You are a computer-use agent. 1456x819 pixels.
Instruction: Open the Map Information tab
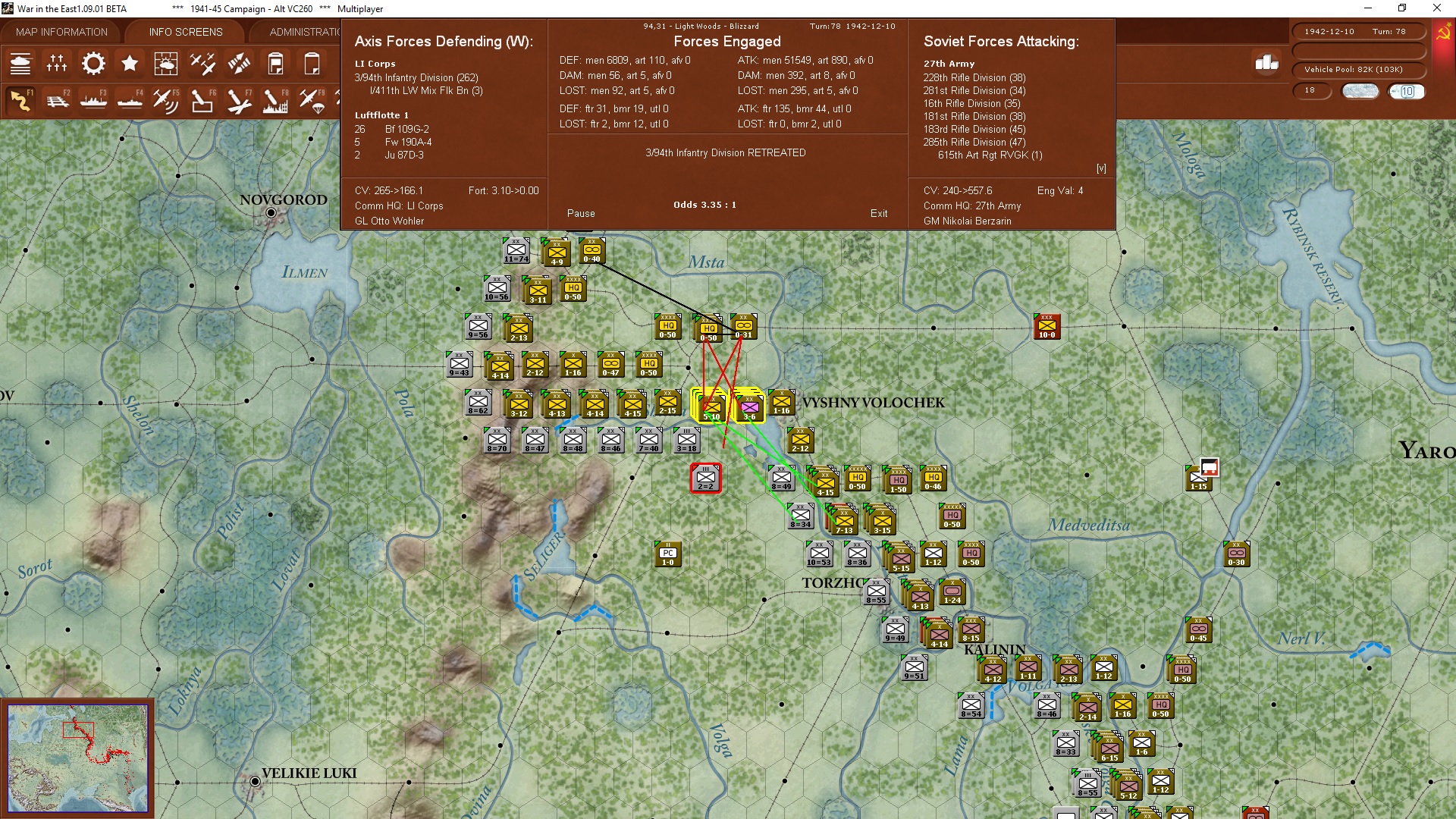[x=61, y=32]
